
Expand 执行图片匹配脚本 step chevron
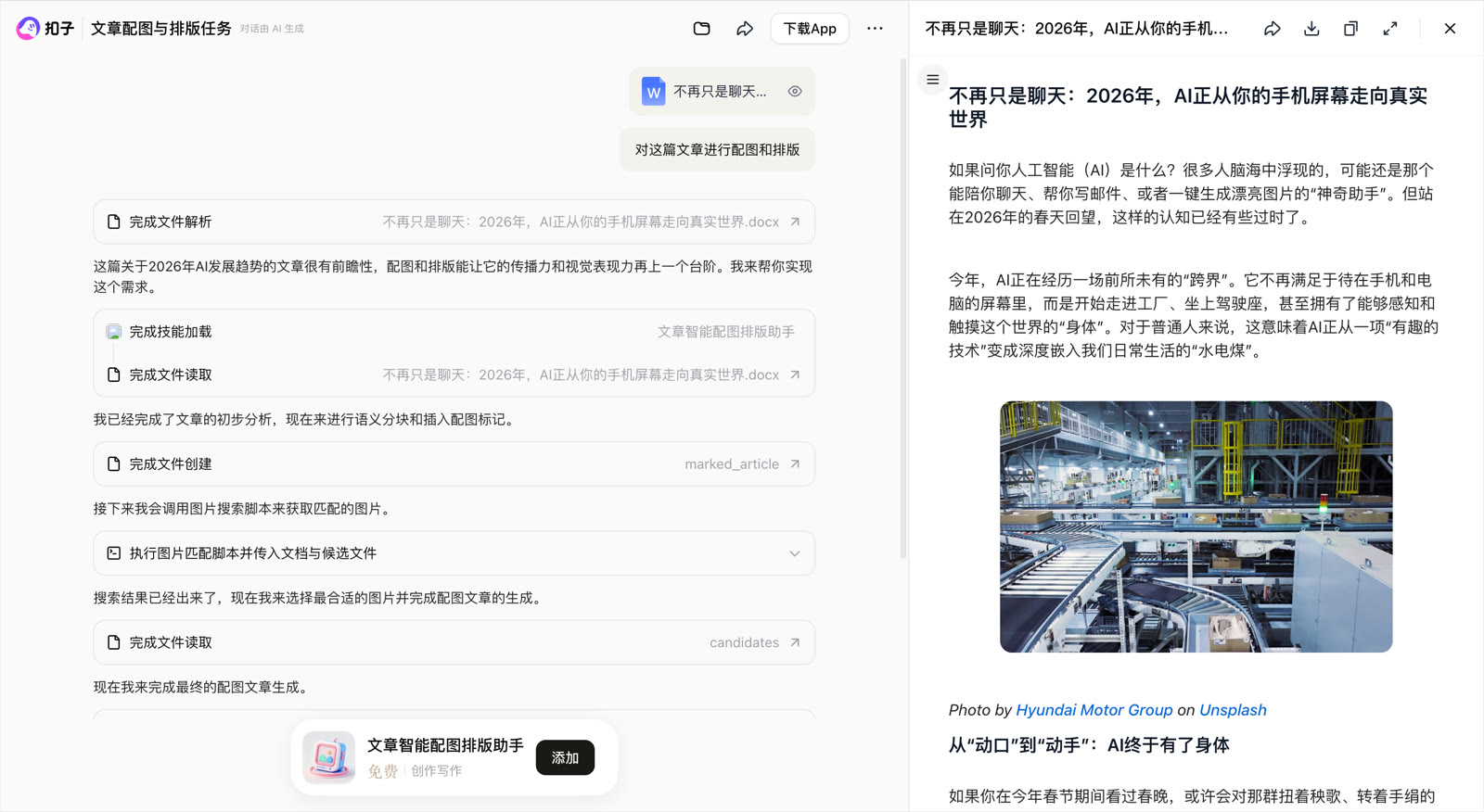(x=795, y=553)
